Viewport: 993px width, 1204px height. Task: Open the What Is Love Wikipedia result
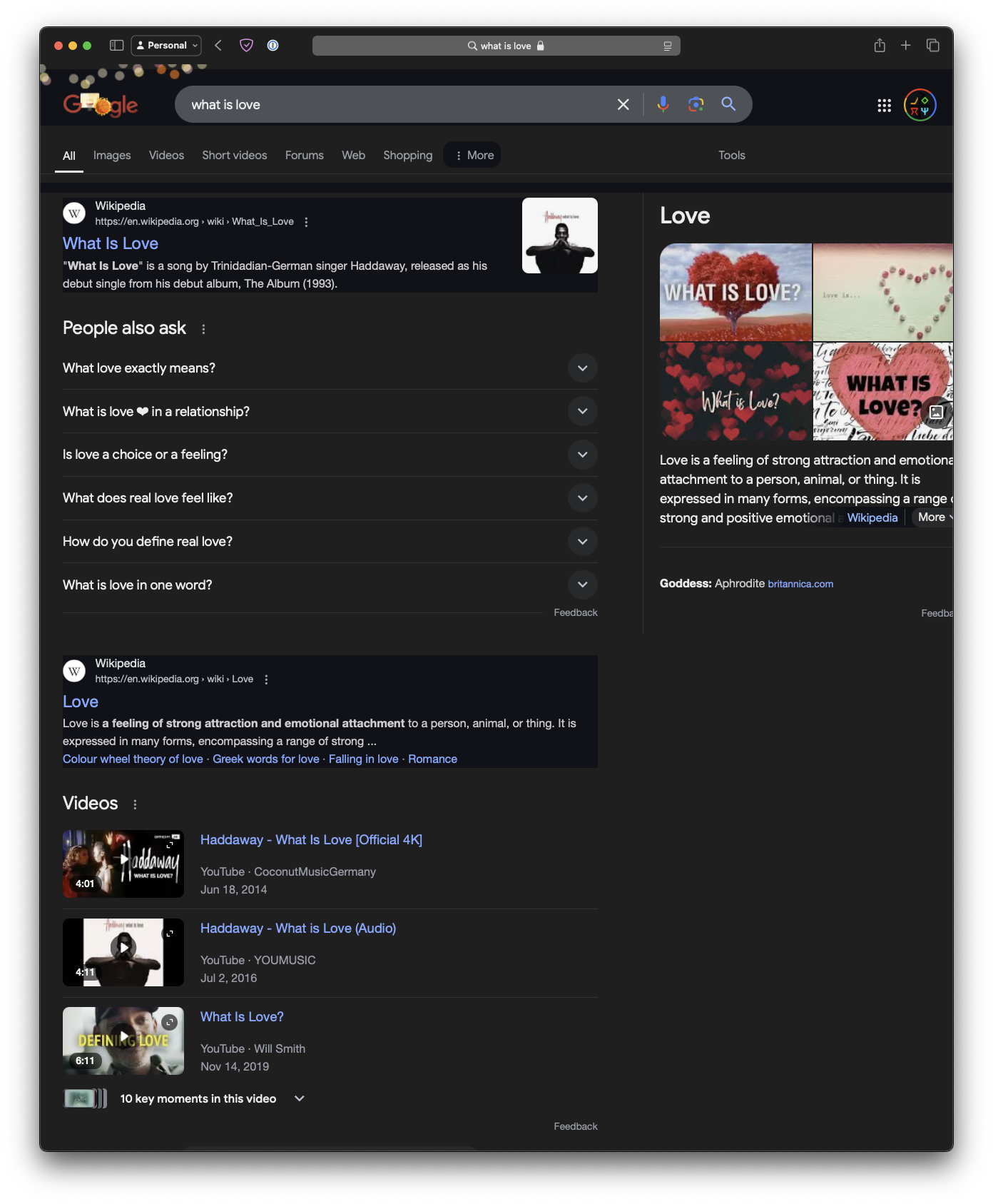pos(111,243)
